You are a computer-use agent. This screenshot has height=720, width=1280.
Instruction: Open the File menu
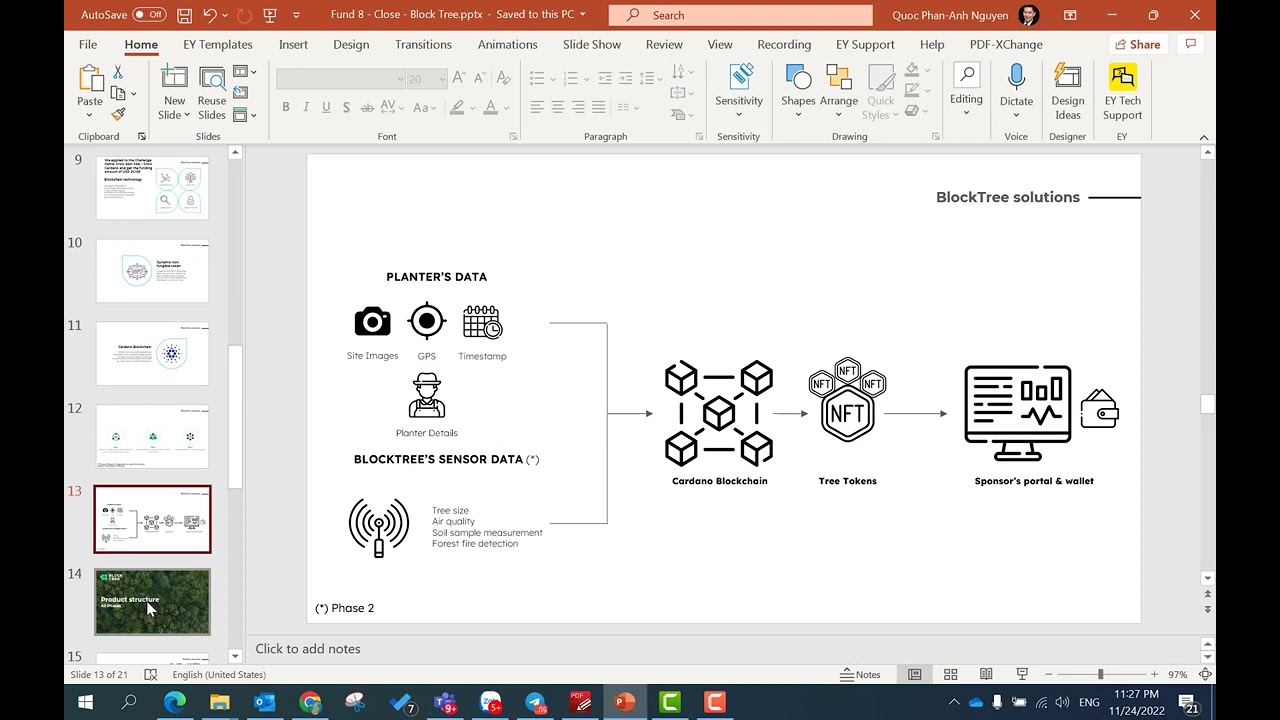pyautogui.click(x=88, y=44)
